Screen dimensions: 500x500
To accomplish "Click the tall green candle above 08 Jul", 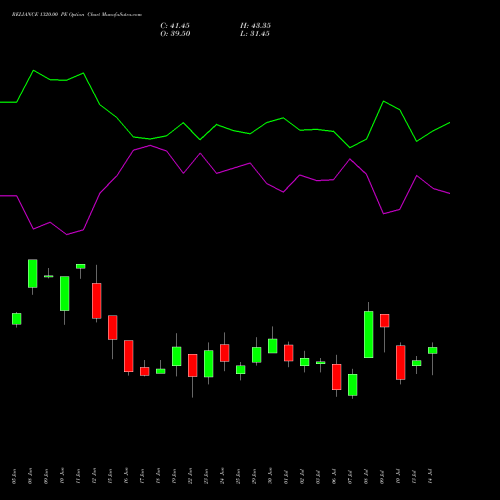I will point(368,334).
